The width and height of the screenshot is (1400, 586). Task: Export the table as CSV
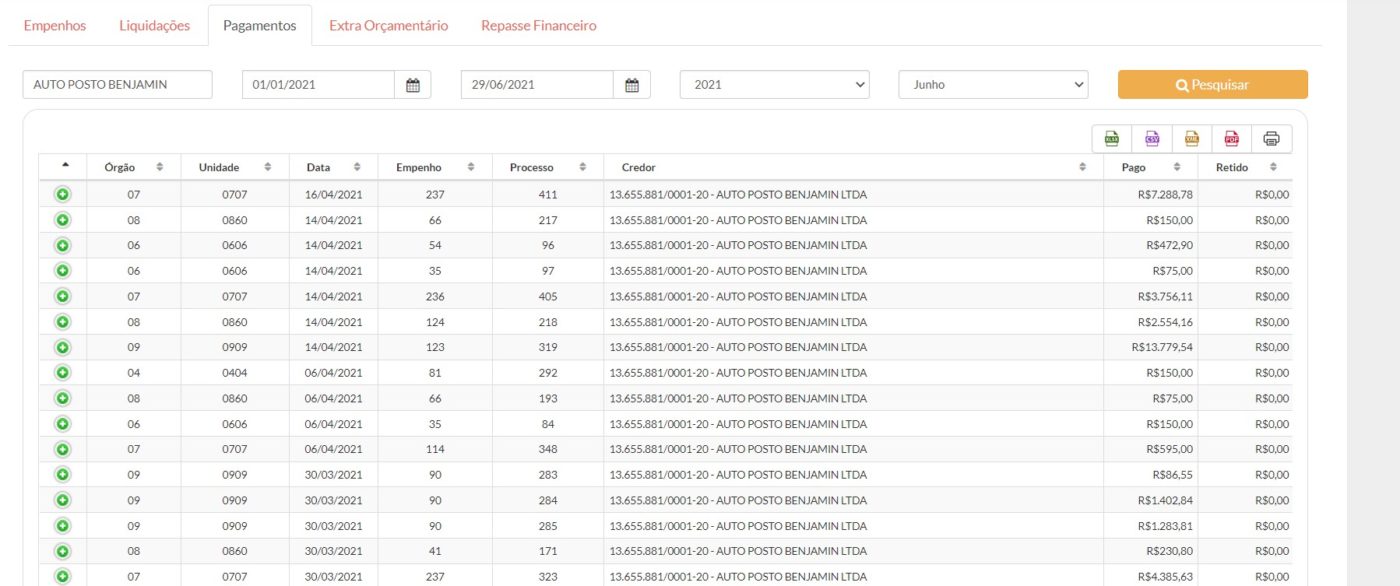coord(1151,139)
